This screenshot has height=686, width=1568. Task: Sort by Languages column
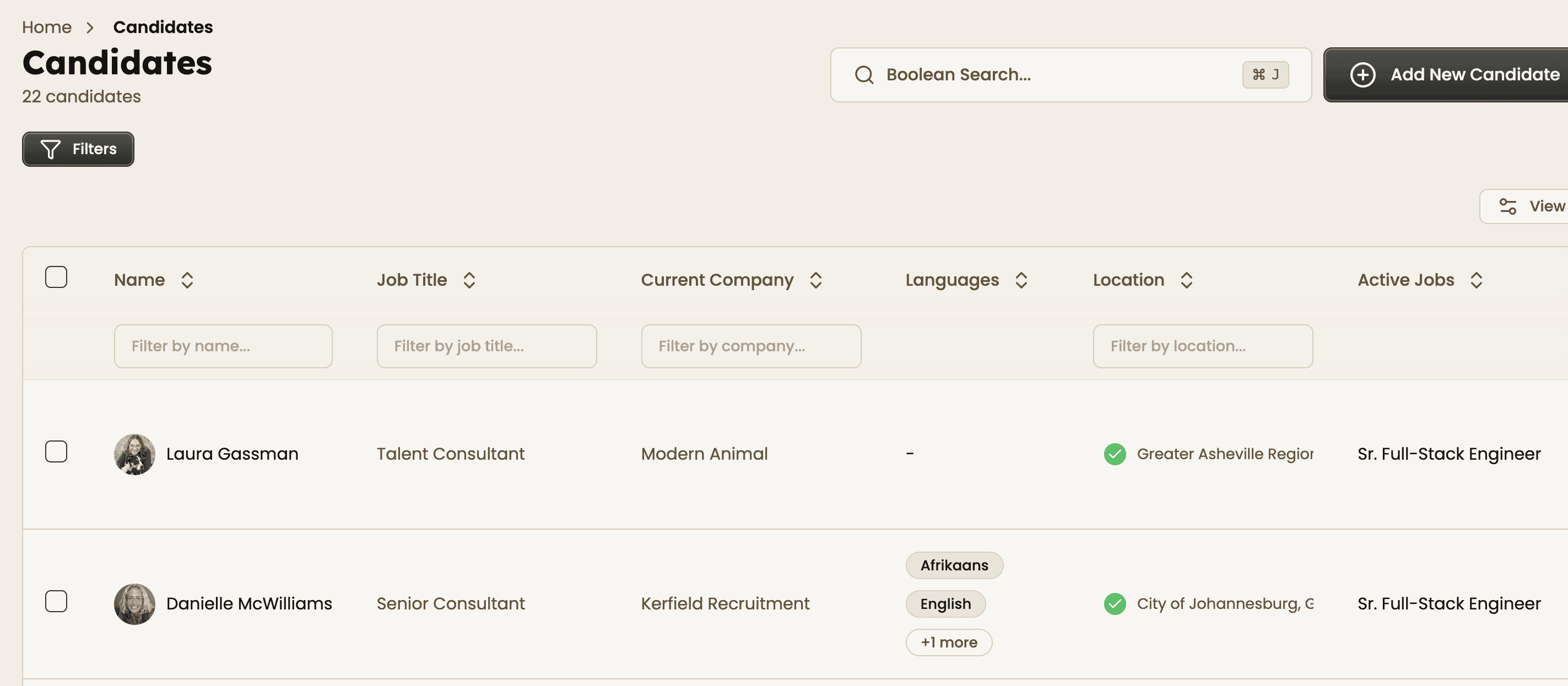tap(1021, 280)
